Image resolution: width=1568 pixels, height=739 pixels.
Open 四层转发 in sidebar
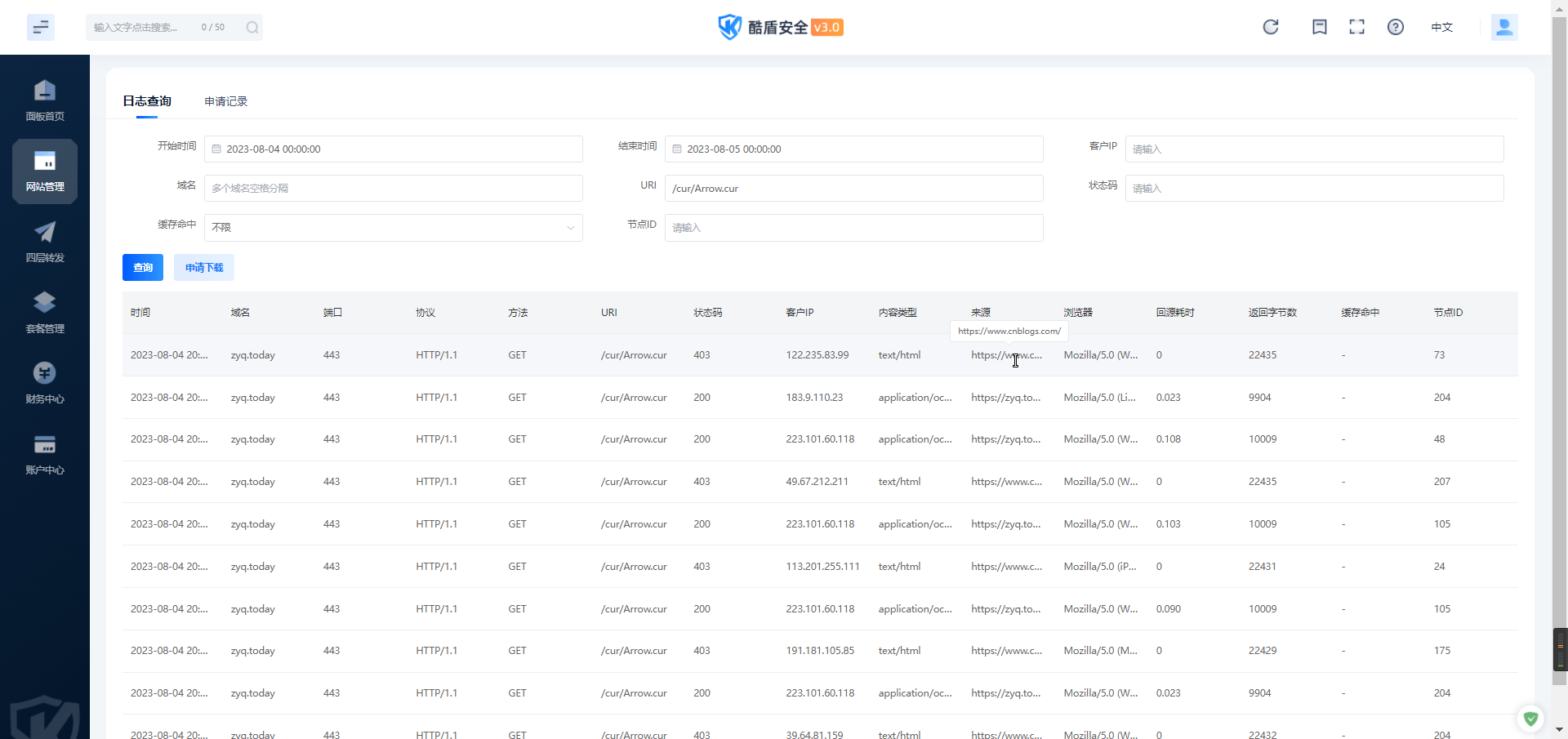point(45,242)
